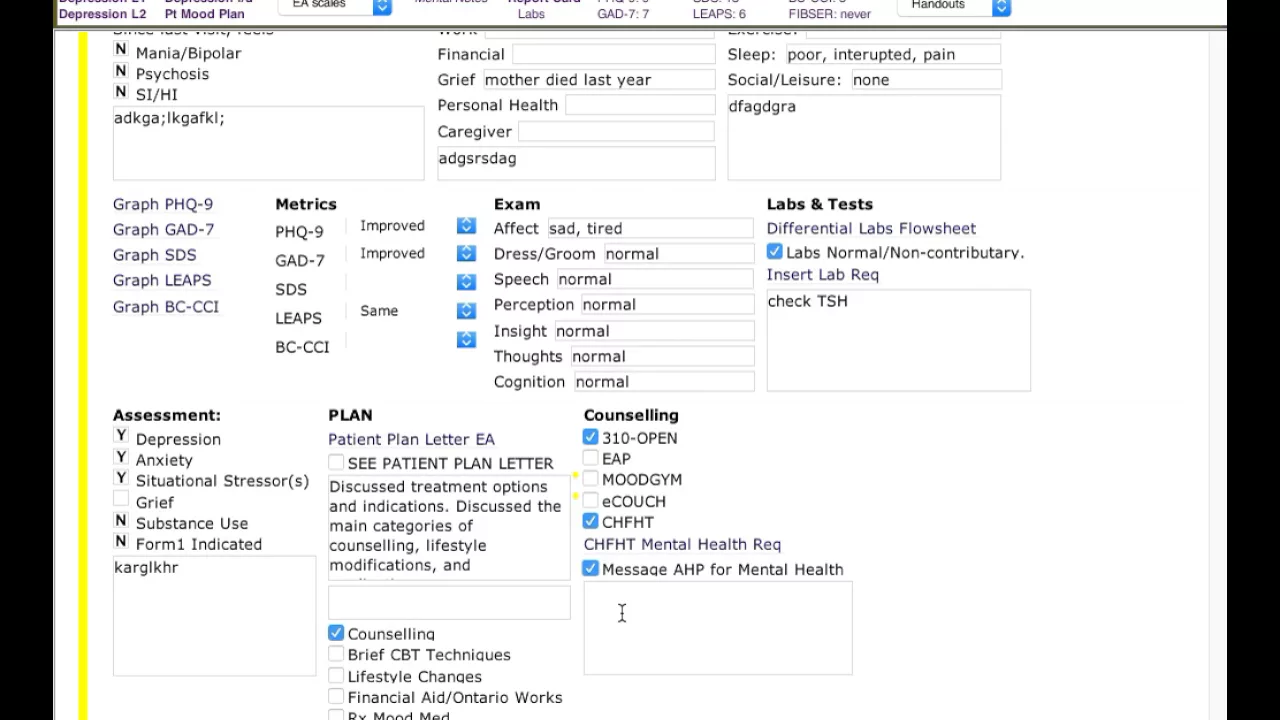
Task: Click into the Financial field
Action: pos(614,54)
